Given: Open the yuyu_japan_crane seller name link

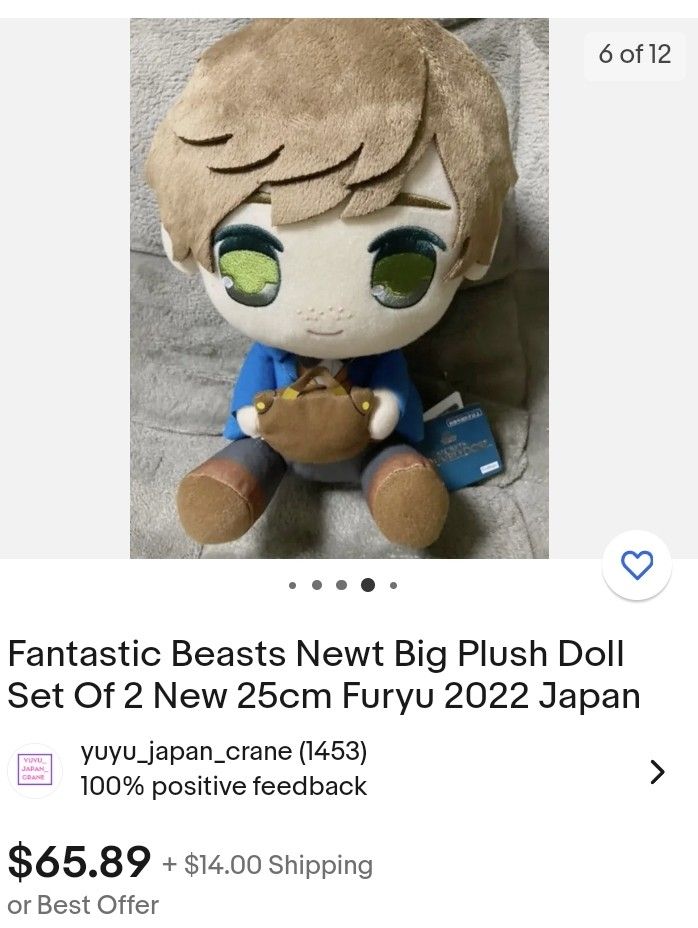Looking at the screenshot, I should (186, 752).
